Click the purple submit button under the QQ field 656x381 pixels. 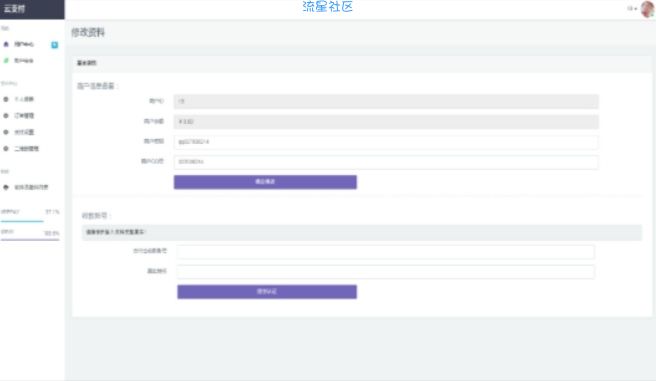pyautogui.click(x=265, y=182)
